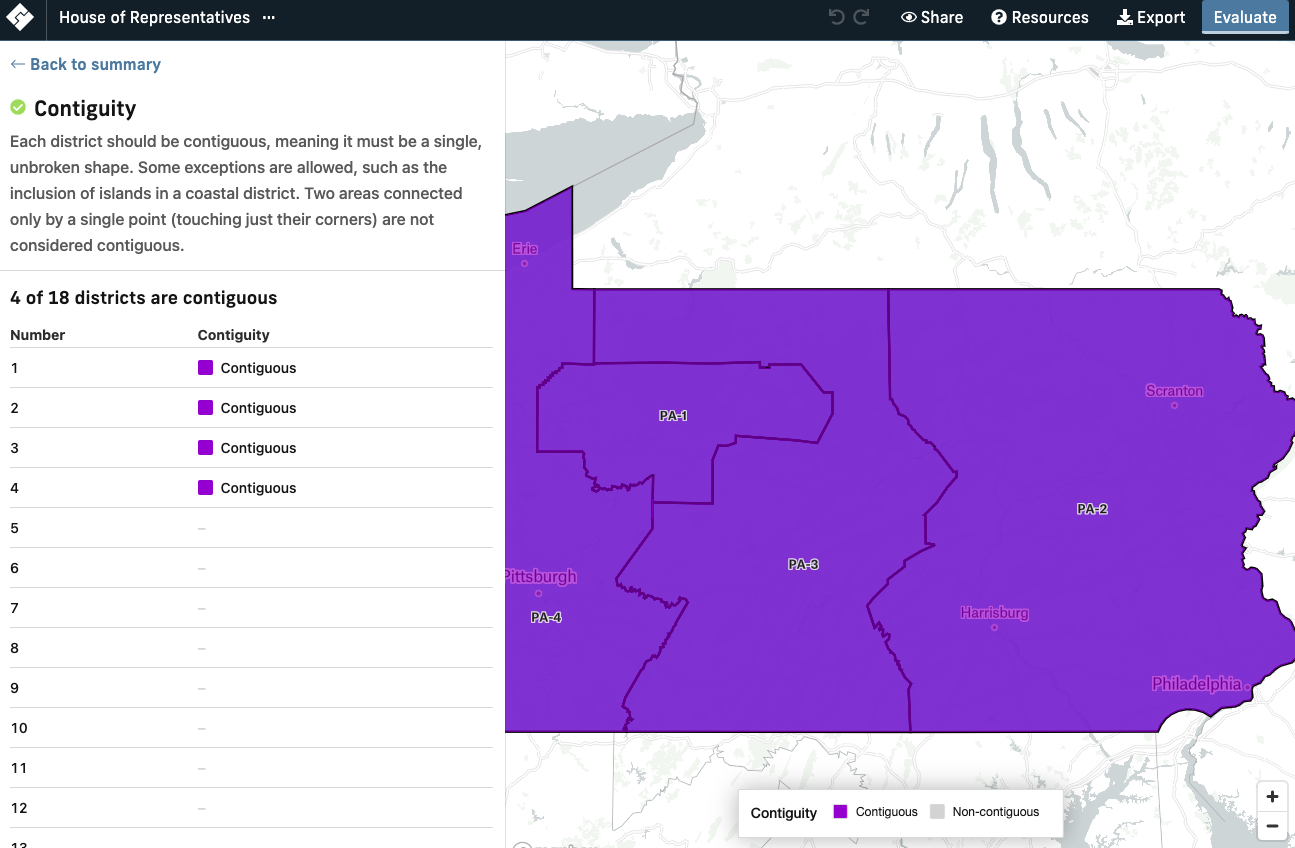
Task: Click the green checkmark beside Contiguity heading
Action: [17, 107]
